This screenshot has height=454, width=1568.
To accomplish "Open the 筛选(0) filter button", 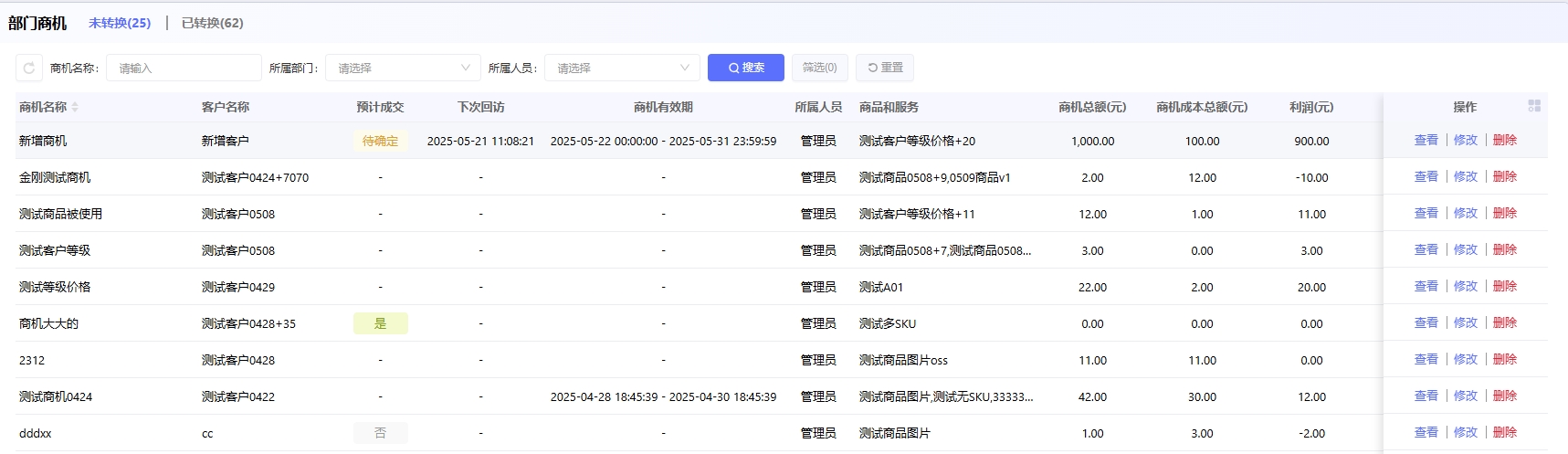I will point(819,68).
